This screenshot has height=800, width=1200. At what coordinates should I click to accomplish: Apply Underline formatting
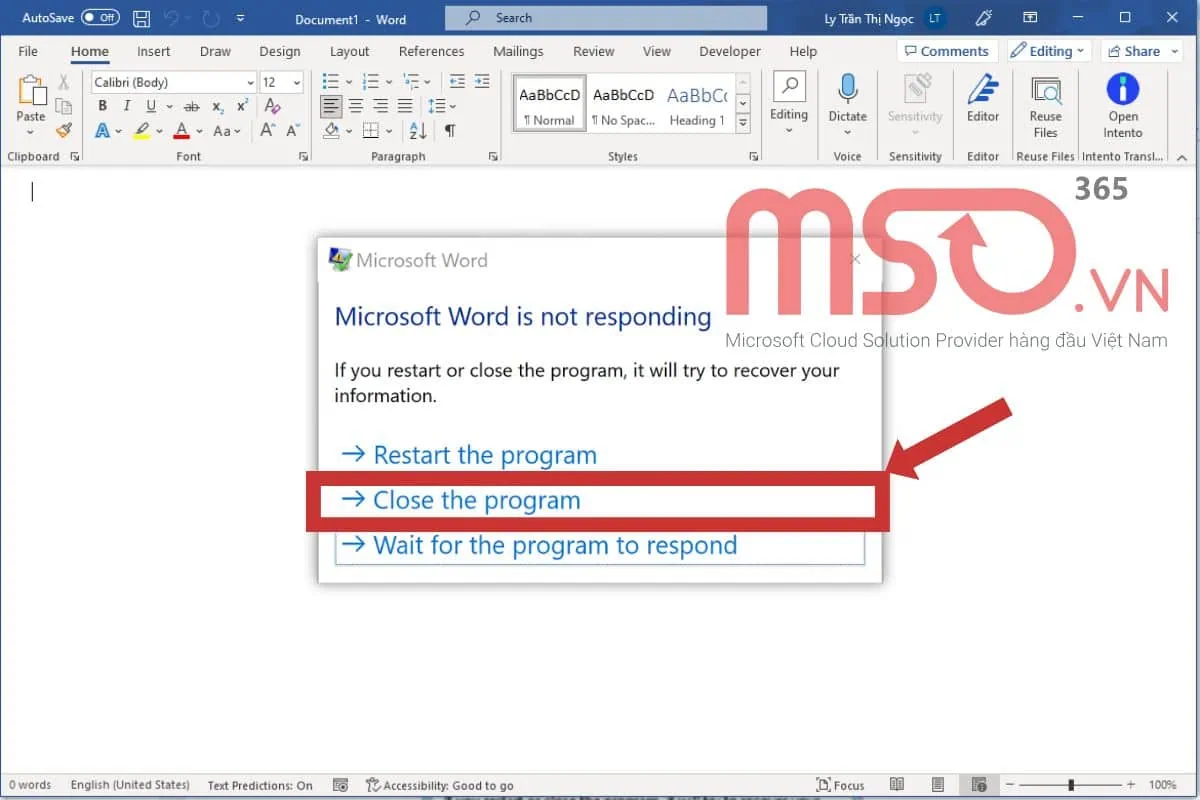coord(151,106)
